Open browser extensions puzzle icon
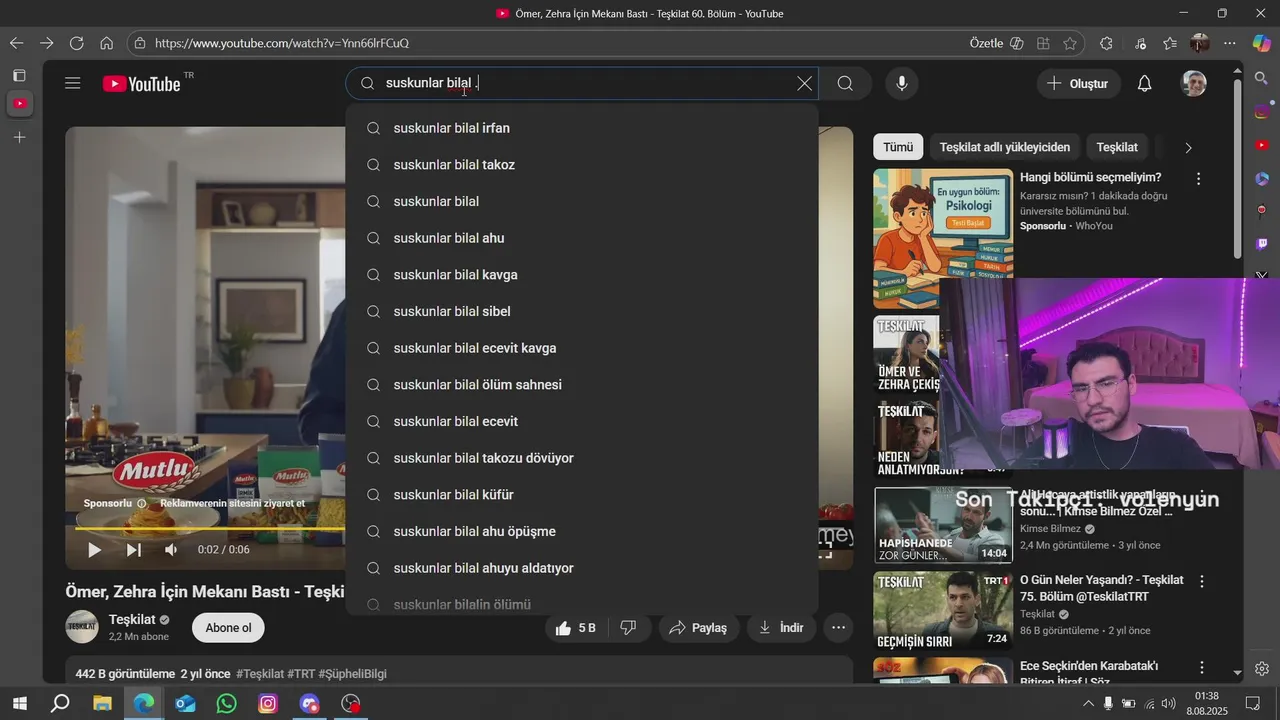 coord(1106,43)
